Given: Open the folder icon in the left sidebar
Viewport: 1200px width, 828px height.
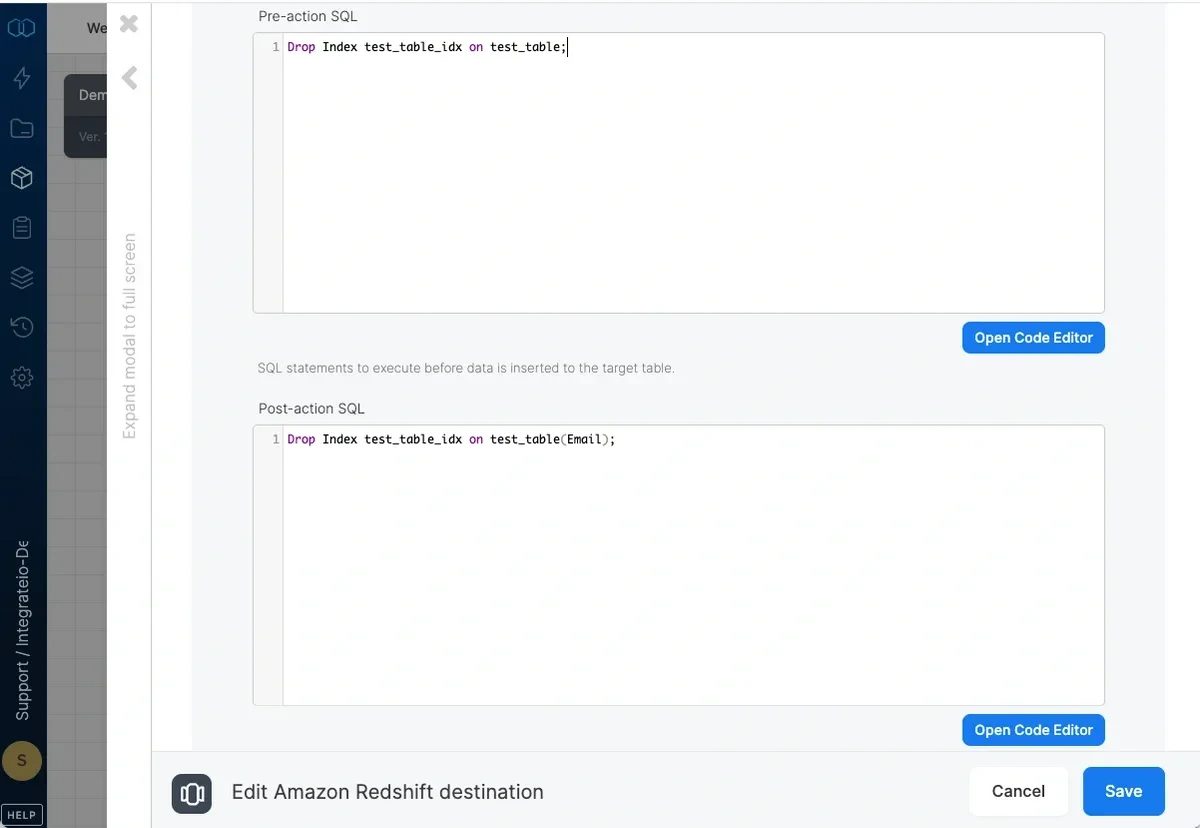Looking at the screenshot, I should (x=22, y=128).
